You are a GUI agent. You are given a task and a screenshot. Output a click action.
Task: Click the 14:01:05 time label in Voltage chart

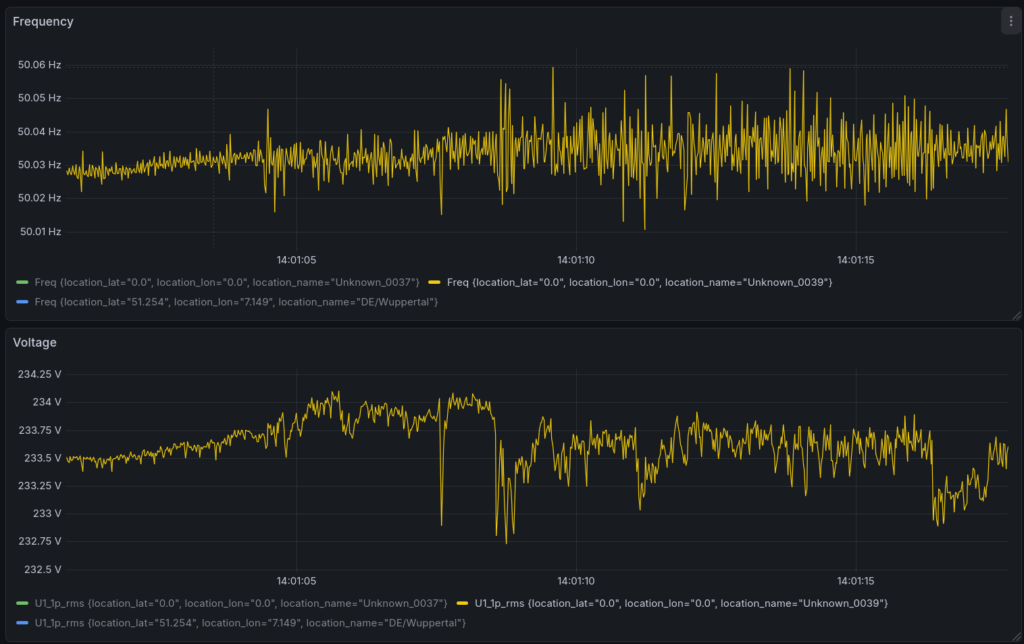pos(297,581)
